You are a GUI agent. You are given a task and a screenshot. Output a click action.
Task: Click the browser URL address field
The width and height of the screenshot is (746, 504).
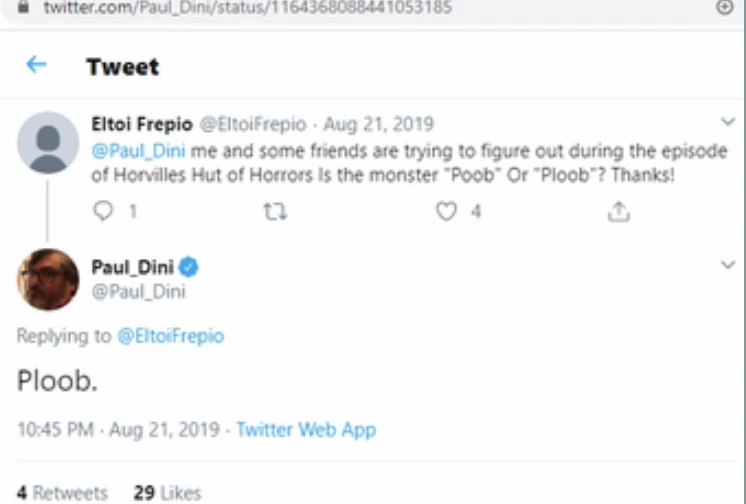click(x=250, y=7)
